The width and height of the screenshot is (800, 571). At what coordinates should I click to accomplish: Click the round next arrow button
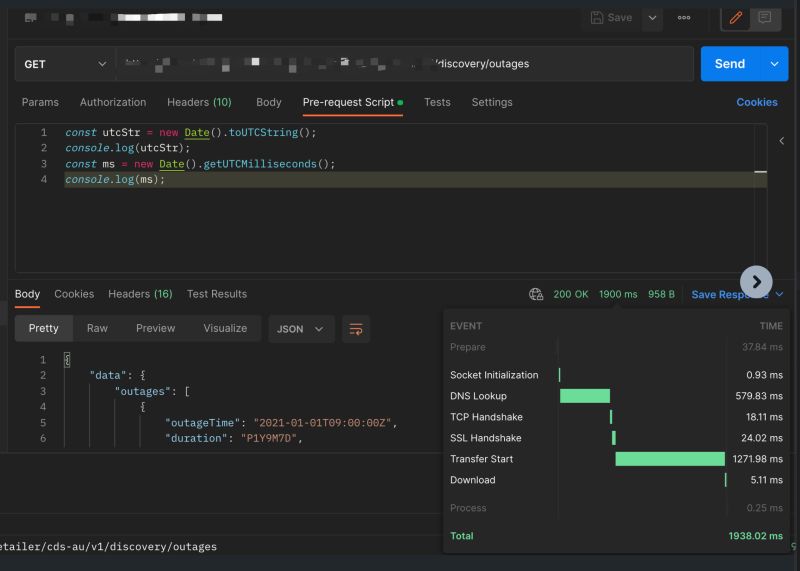(x=756, y=282)
